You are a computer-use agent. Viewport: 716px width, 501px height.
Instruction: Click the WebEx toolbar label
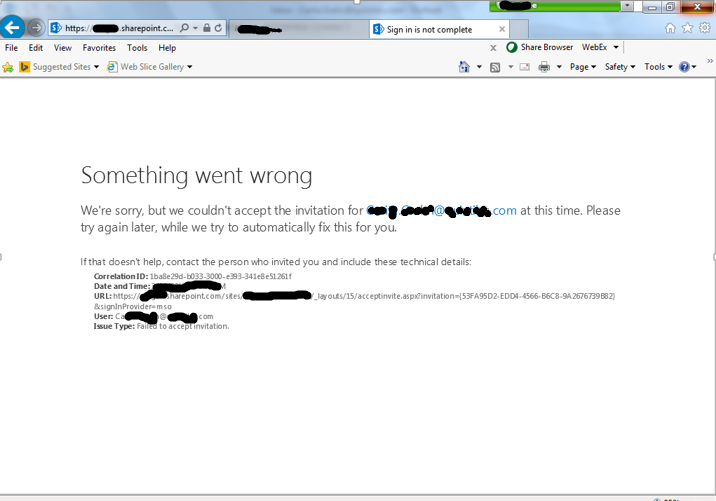[594, 47]
